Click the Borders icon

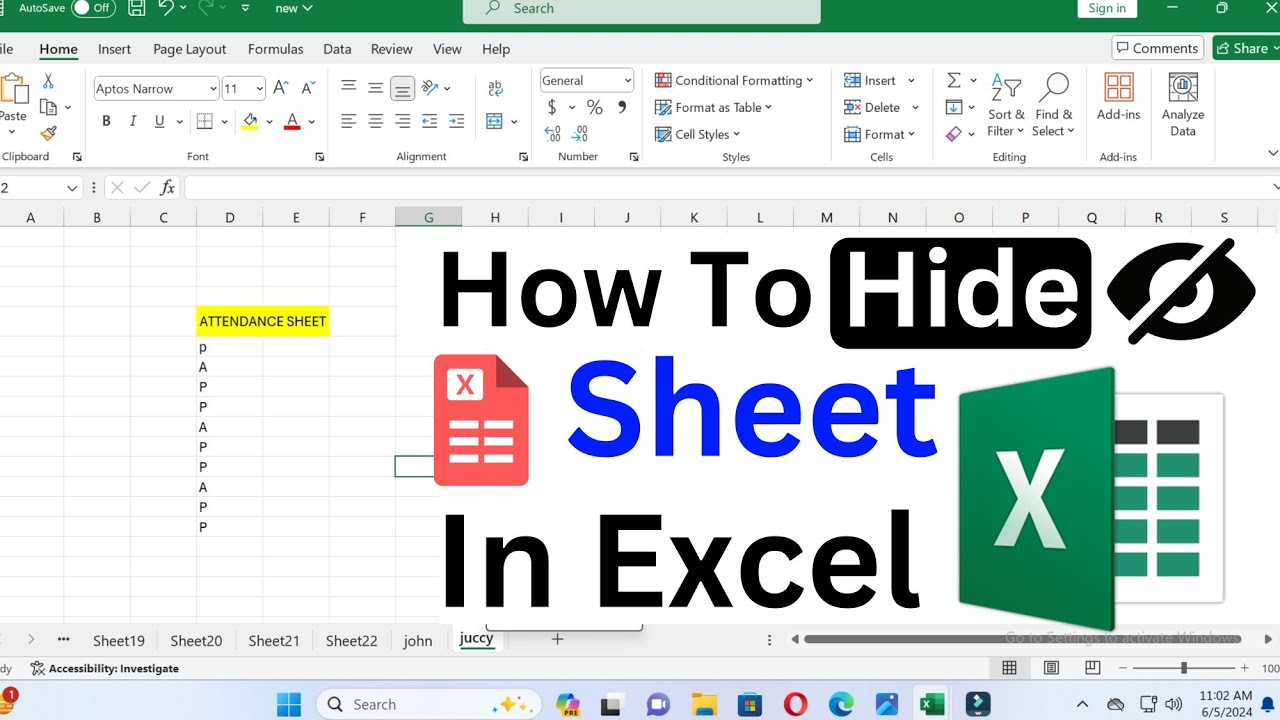205,121
